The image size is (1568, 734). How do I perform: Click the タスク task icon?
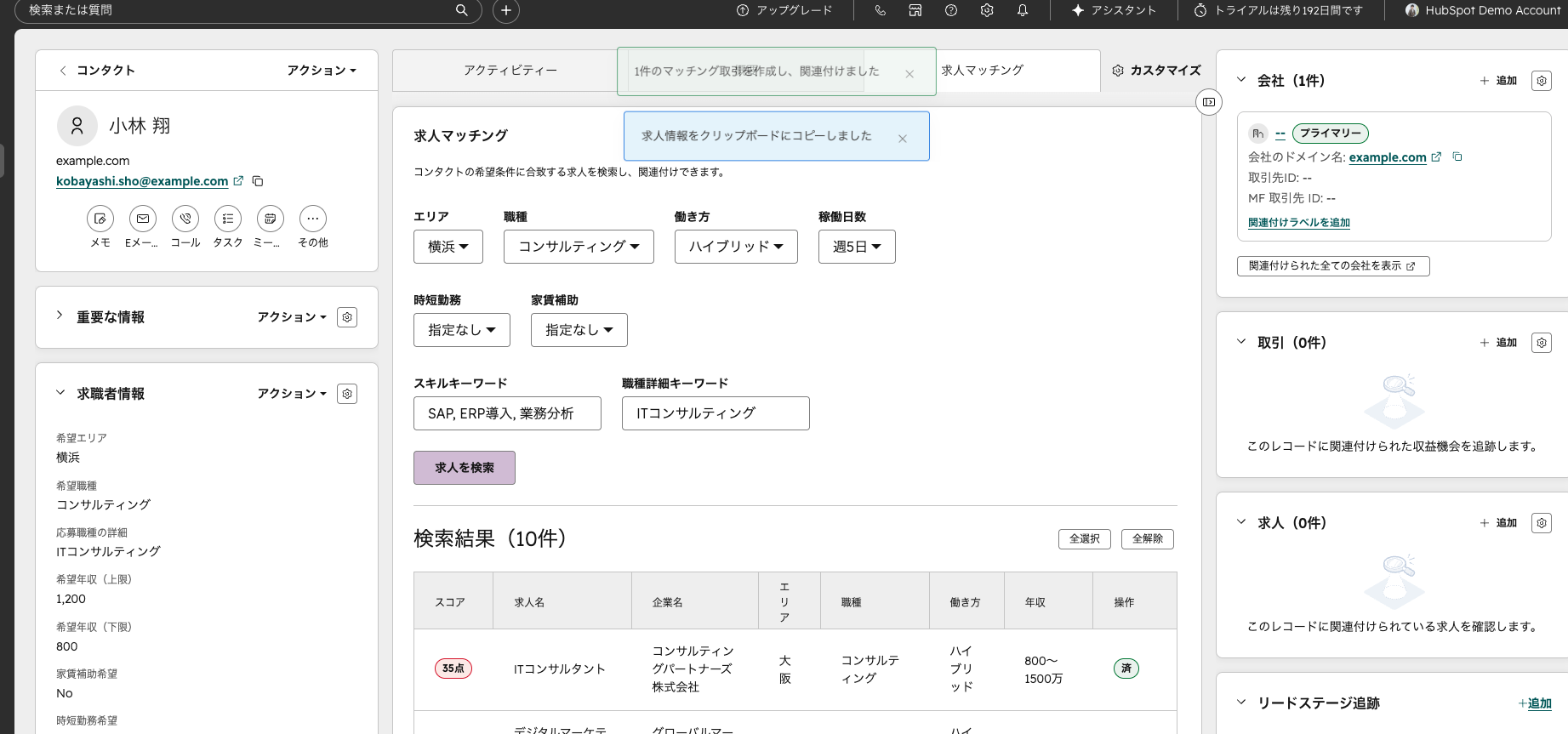click(228, 219)
